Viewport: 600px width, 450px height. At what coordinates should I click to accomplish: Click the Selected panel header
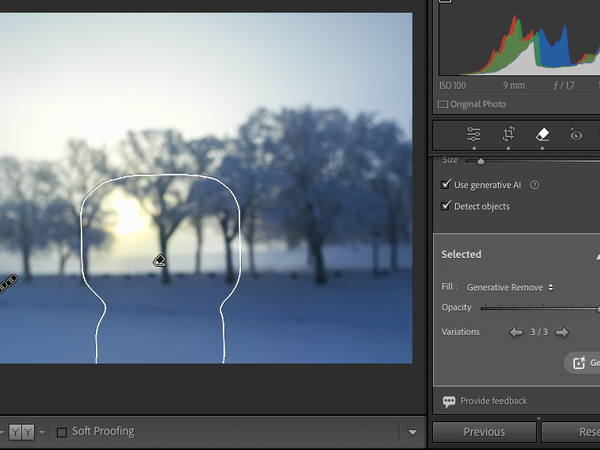click(517, 254)
